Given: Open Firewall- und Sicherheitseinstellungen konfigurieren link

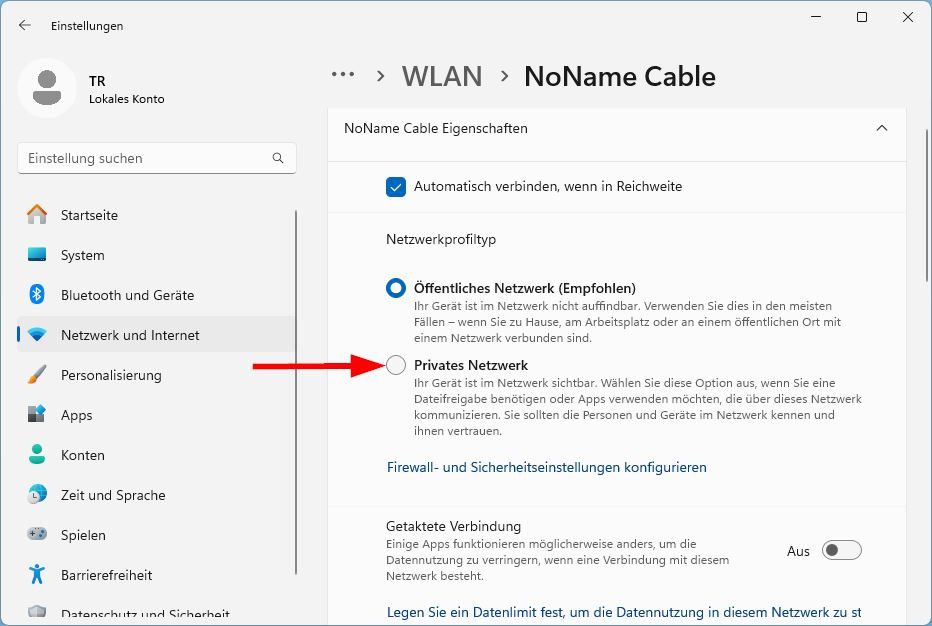Looking at the screenshot, I should point(546,467).
